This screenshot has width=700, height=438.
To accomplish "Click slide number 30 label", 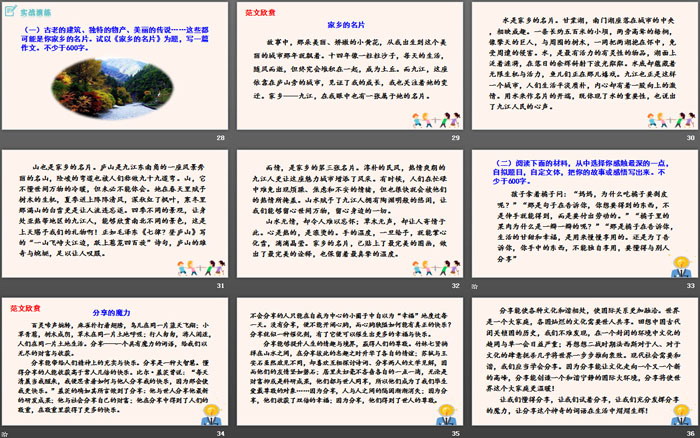I will (x=691, y=138).
